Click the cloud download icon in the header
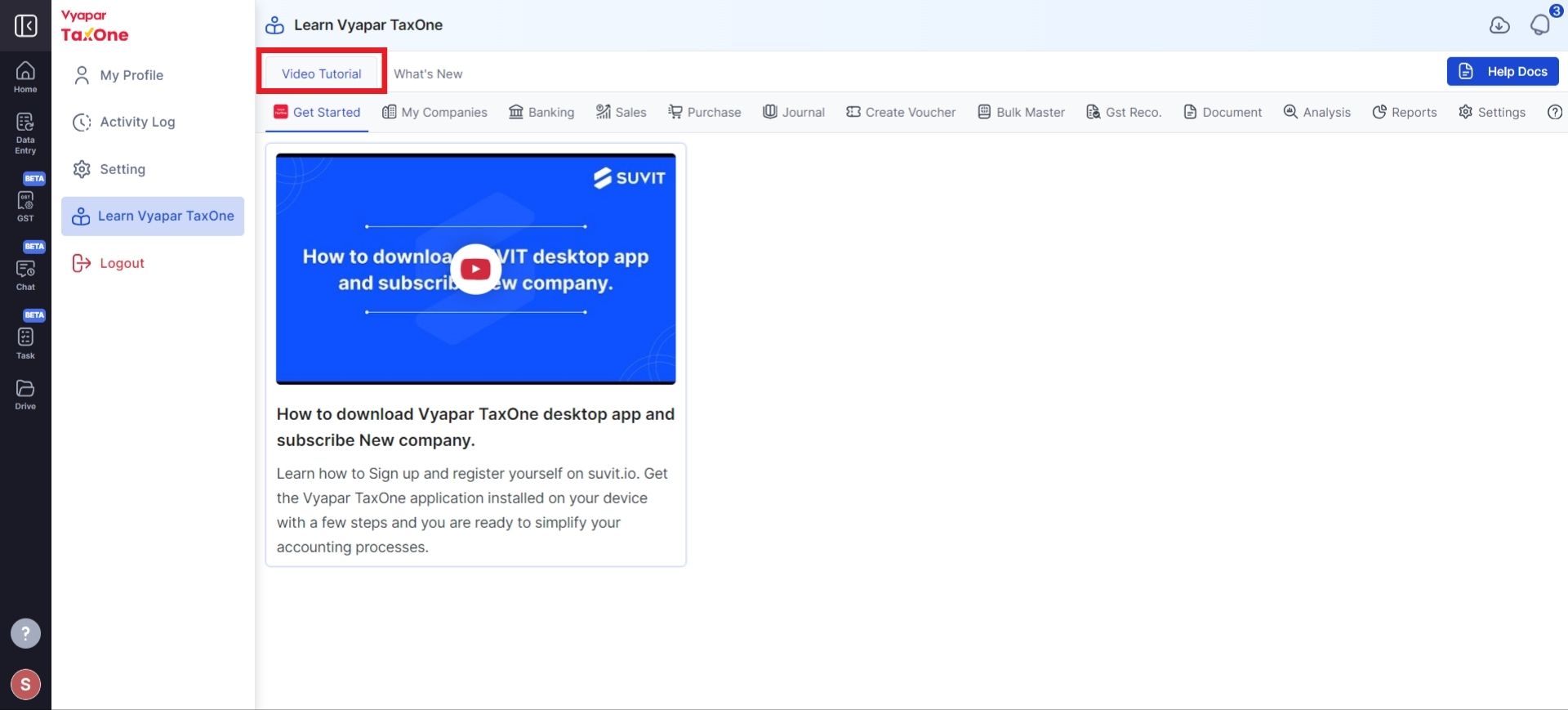Image resolution: width=1568 pixels, height=710 pixels. coord(1499,25)
